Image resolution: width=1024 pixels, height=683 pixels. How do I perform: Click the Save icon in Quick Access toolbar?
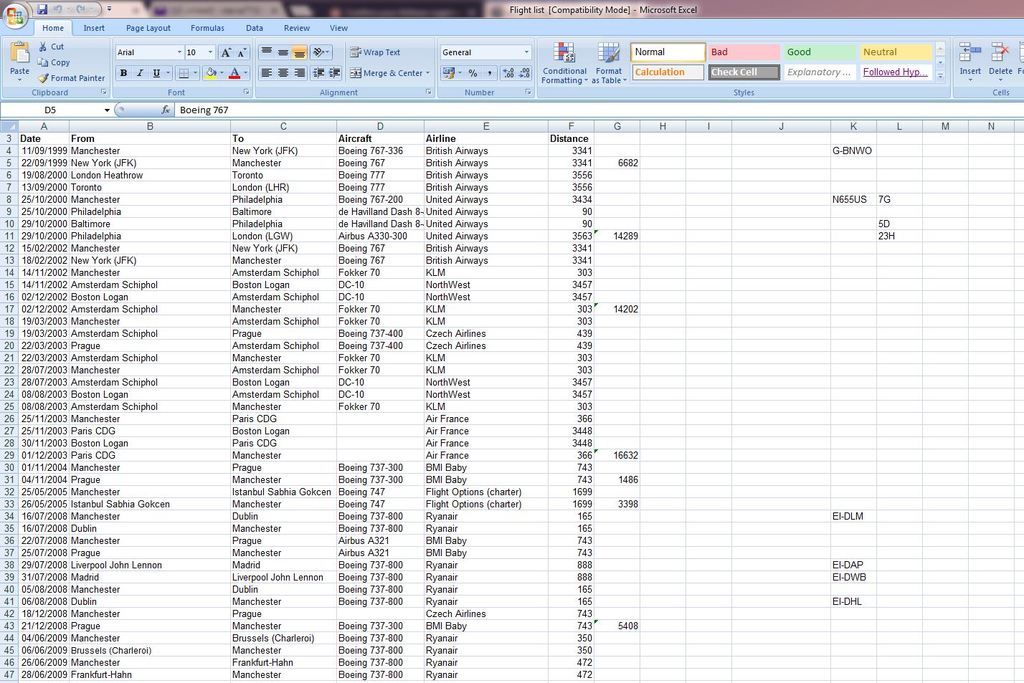pos(42,9)
